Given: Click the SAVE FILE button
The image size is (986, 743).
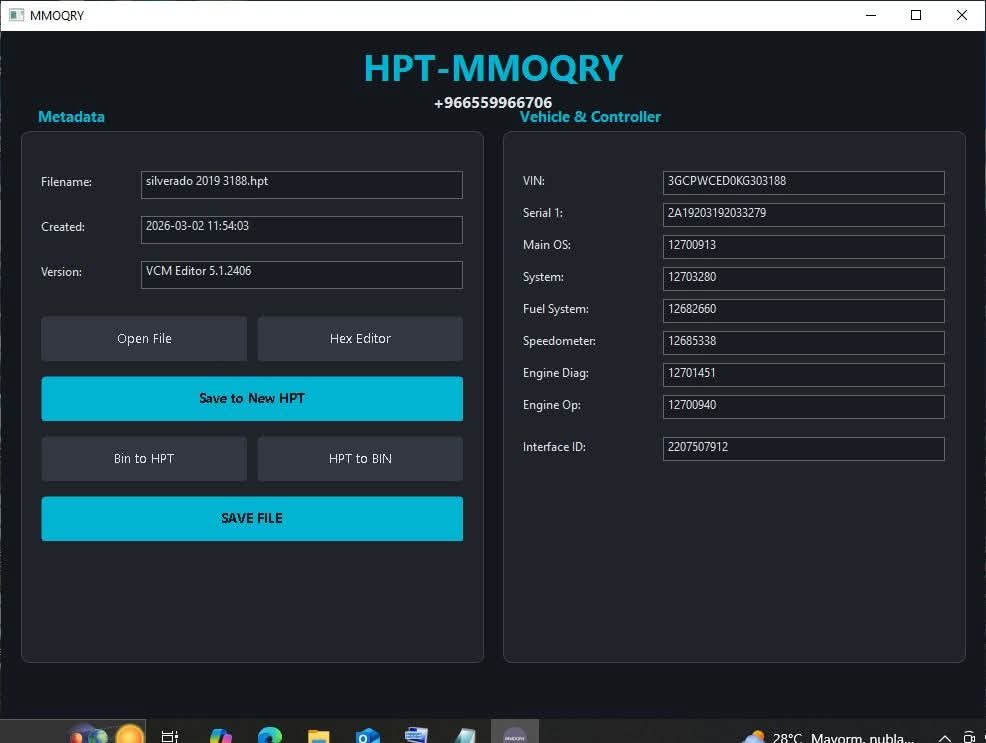Looking at the screenshot, I should tap(252, 519).
